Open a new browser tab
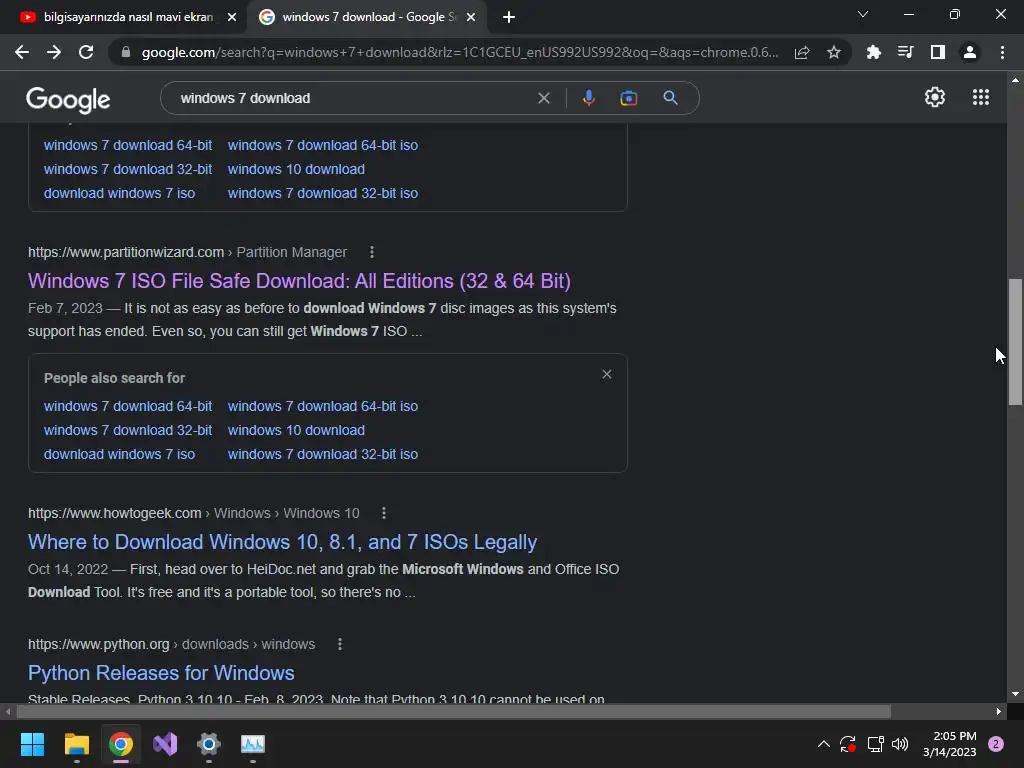This screenshot has width=1024, height=768. pyautogui.click(x=509, y=17)
